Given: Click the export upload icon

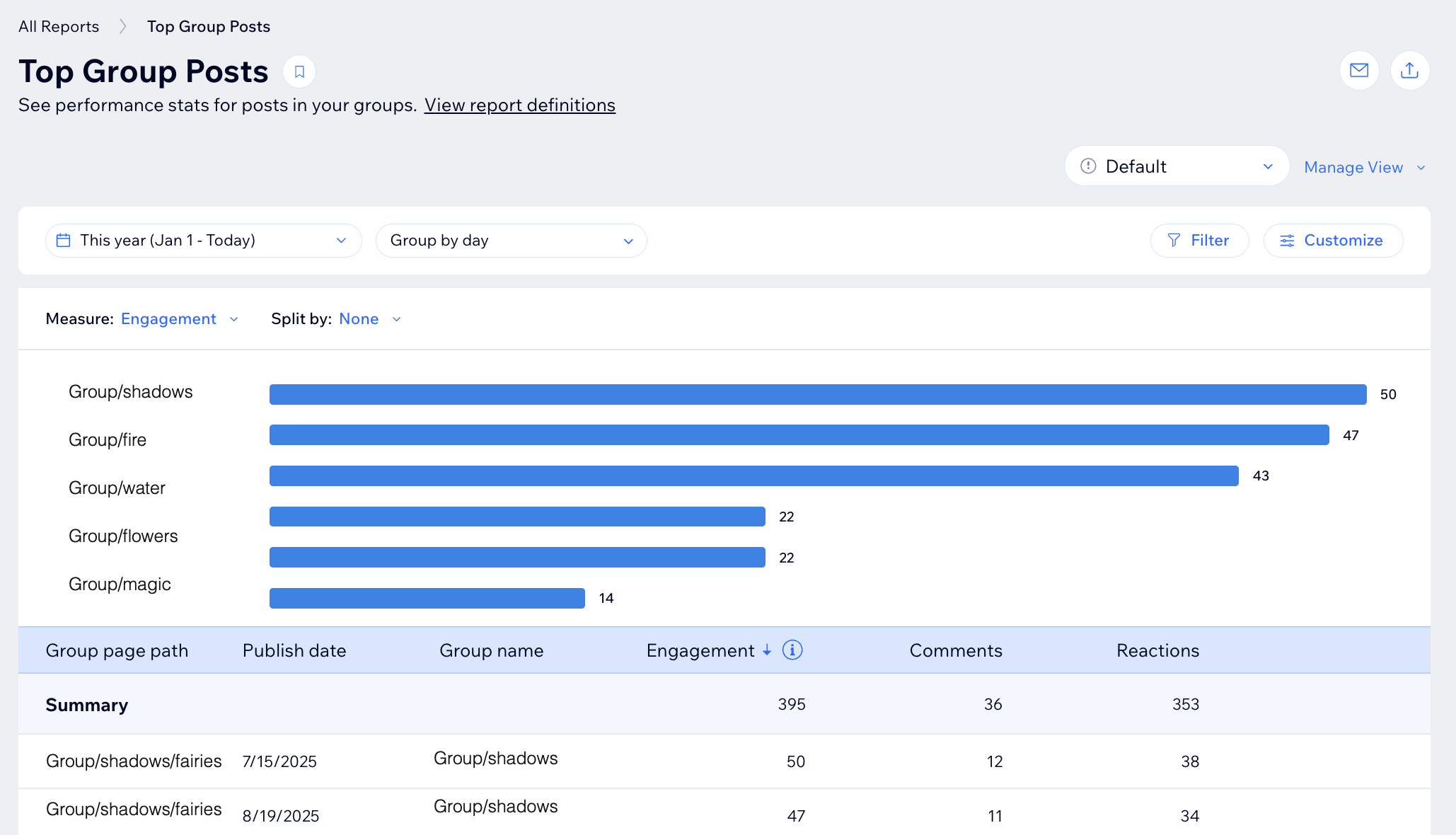Looking at the screenshot, I should coord(1409,70).
